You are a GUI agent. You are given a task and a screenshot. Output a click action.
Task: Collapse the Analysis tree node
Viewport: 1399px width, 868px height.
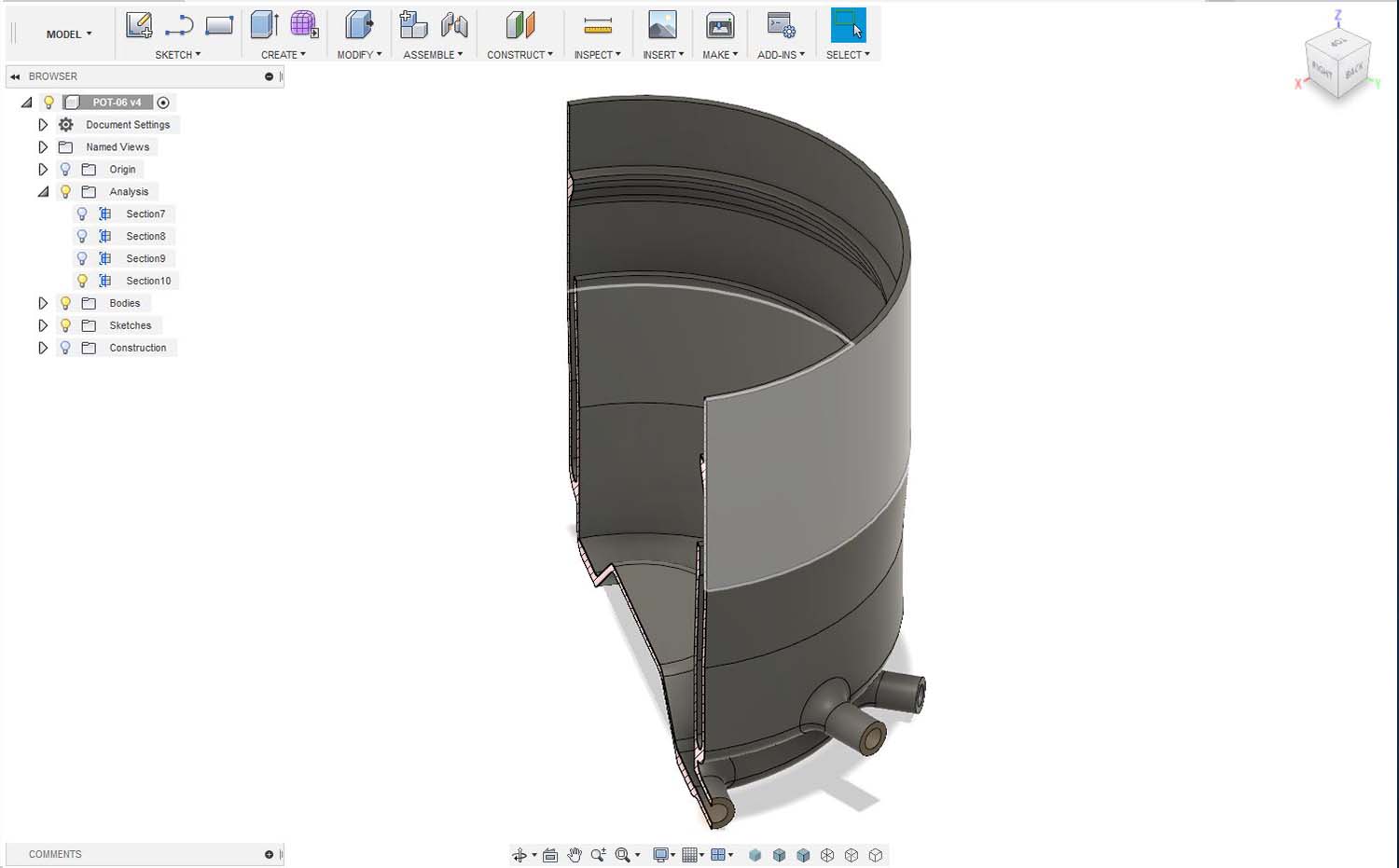pos(43,191)
